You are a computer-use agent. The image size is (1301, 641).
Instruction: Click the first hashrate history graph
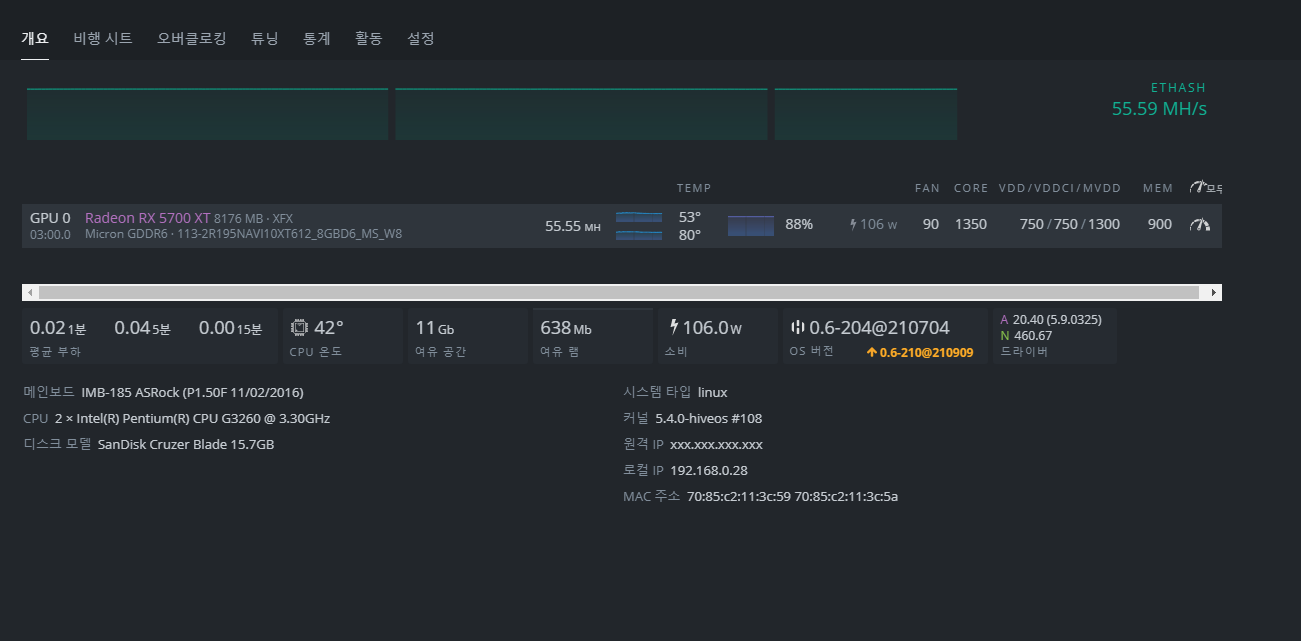point(207,114)
